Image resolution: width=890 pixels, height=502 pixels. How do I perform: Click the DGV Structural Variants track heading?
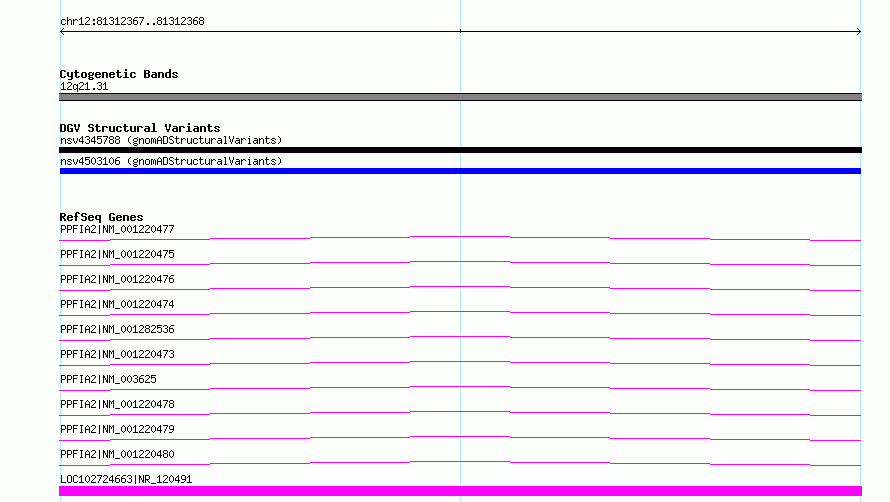click(x=140, y=128)
